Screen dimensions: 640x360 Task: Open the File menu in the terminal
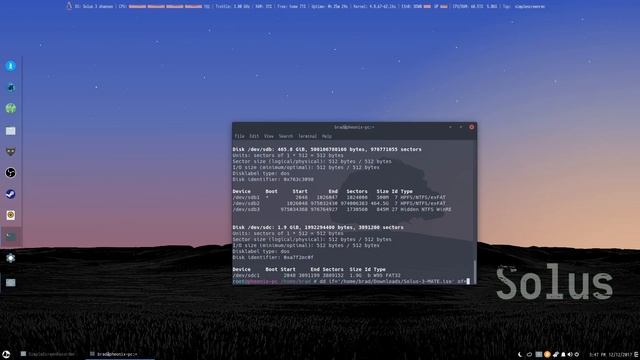point(240,136)
